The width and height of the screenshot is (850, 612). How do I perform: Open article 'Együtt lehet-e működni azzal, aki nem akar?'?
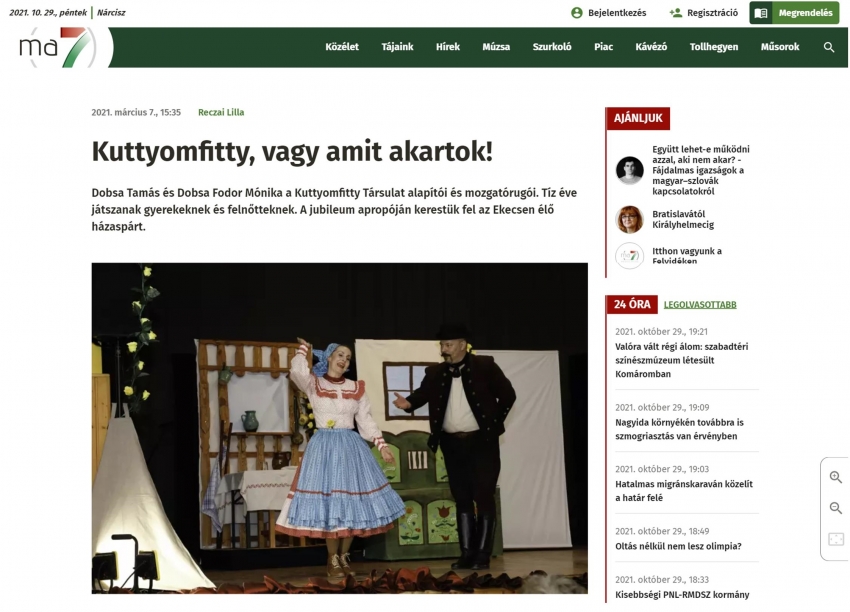[x=701, y=170]
